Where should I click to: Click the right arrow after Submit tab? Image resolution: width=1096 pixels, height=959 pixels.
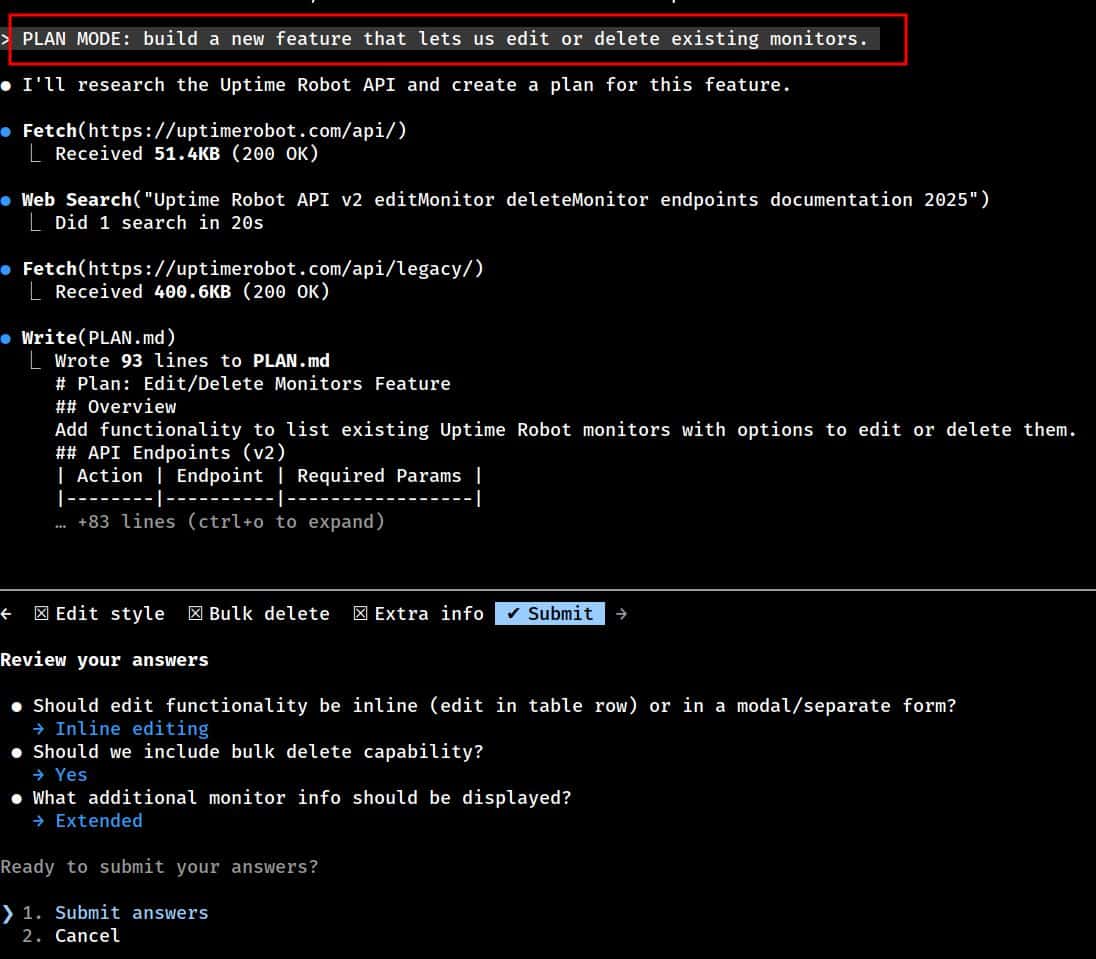621,614
